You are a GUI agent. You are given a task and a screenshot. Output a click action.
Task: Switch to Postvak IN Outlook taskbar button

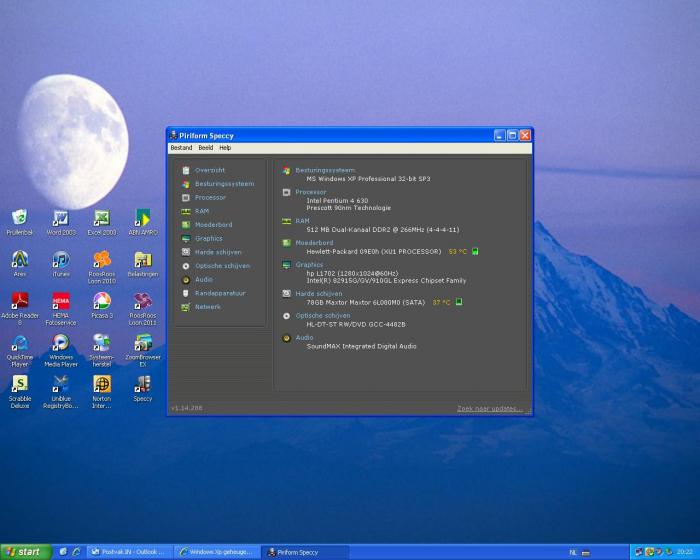point(129,552)
